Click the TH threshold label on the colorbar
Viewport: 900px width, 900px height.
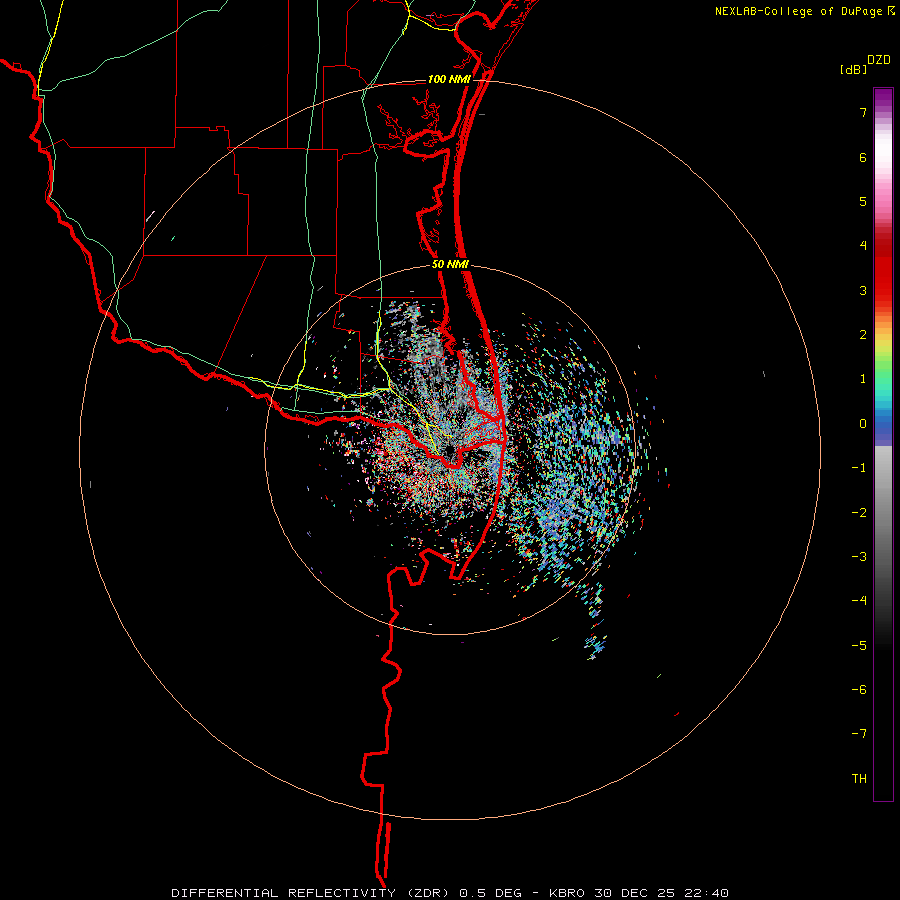click(x=859, y=779)
